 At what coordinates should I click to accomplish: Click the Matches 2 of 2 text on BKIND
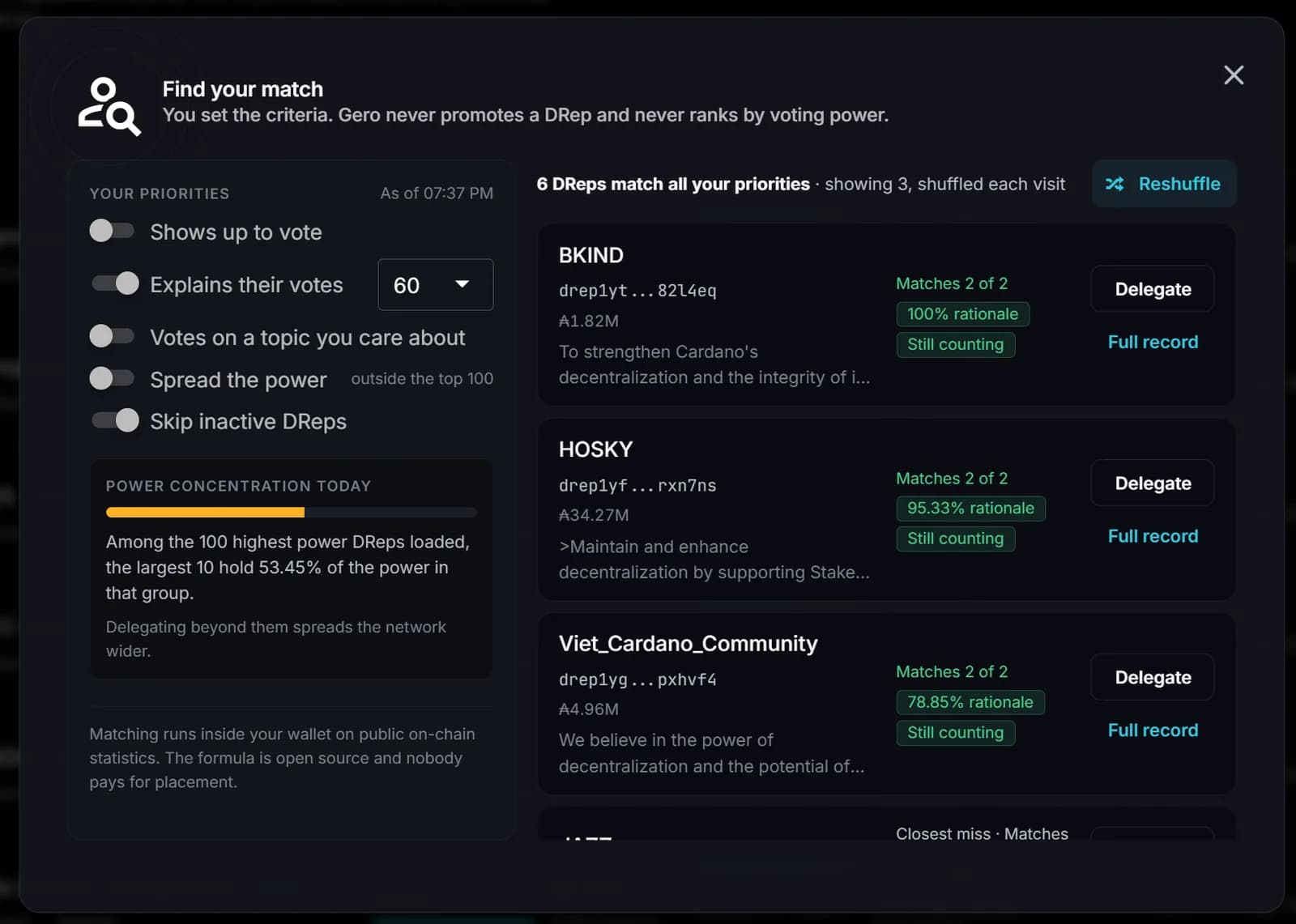(952, 283)
